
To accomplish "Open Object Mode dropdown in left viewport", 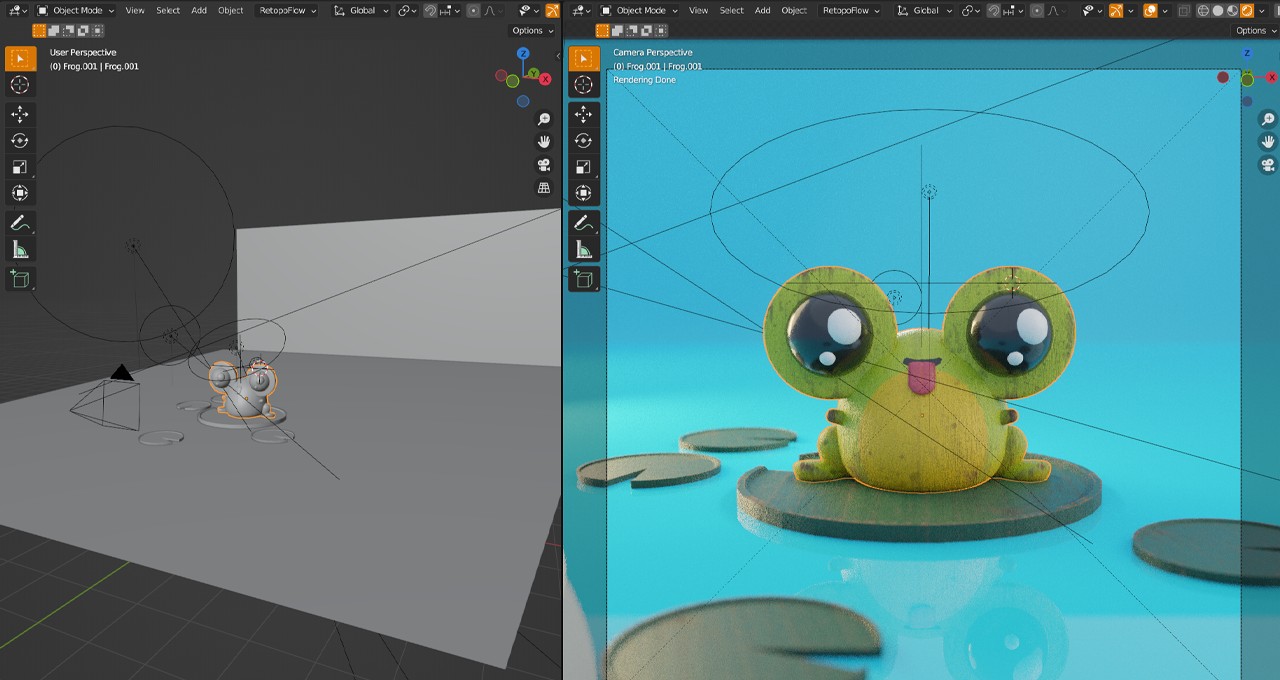I will tap(76, 11).
